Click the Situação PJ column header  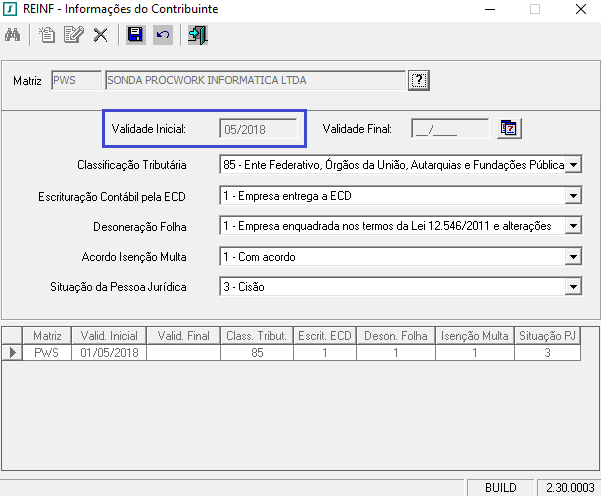coord(546,336)
